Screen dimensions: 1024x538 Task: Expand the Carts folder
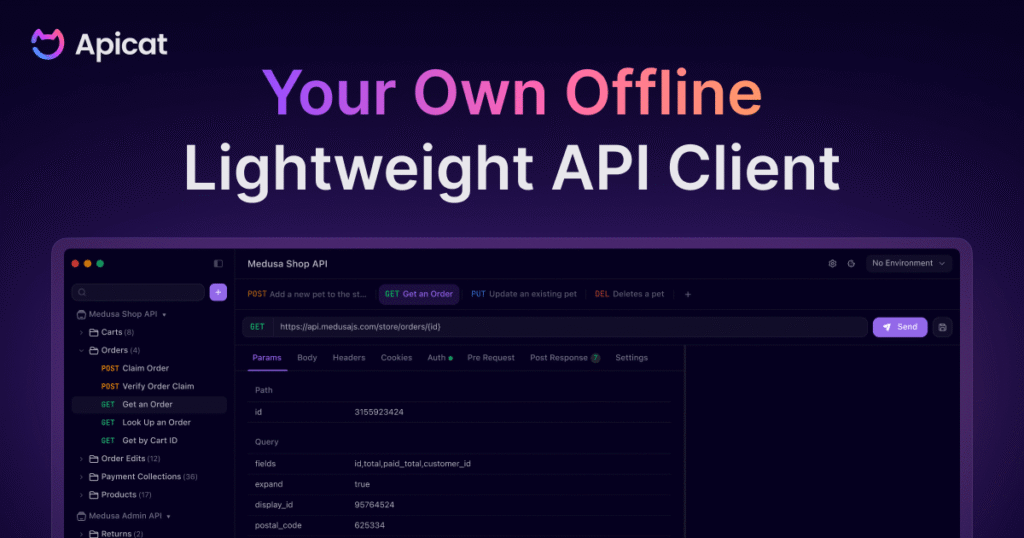[81, 332]
